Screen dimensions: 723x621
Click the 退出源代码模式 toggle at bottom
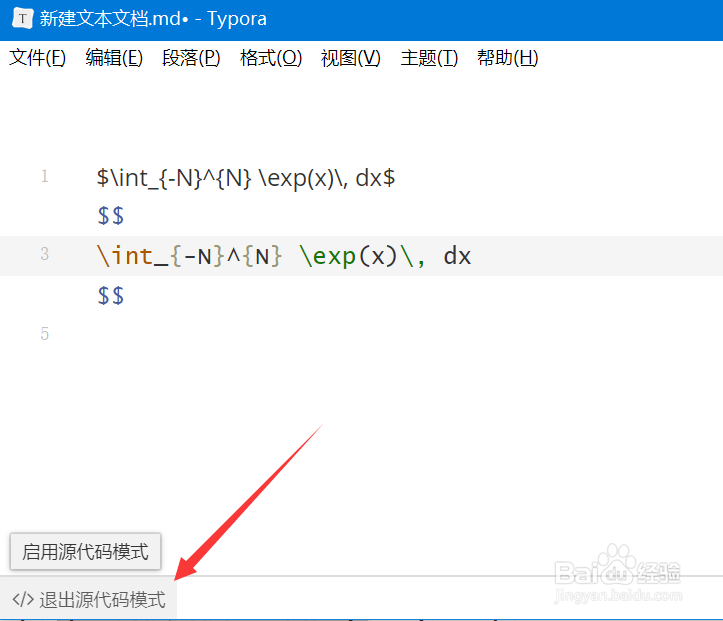pos(89,599)
